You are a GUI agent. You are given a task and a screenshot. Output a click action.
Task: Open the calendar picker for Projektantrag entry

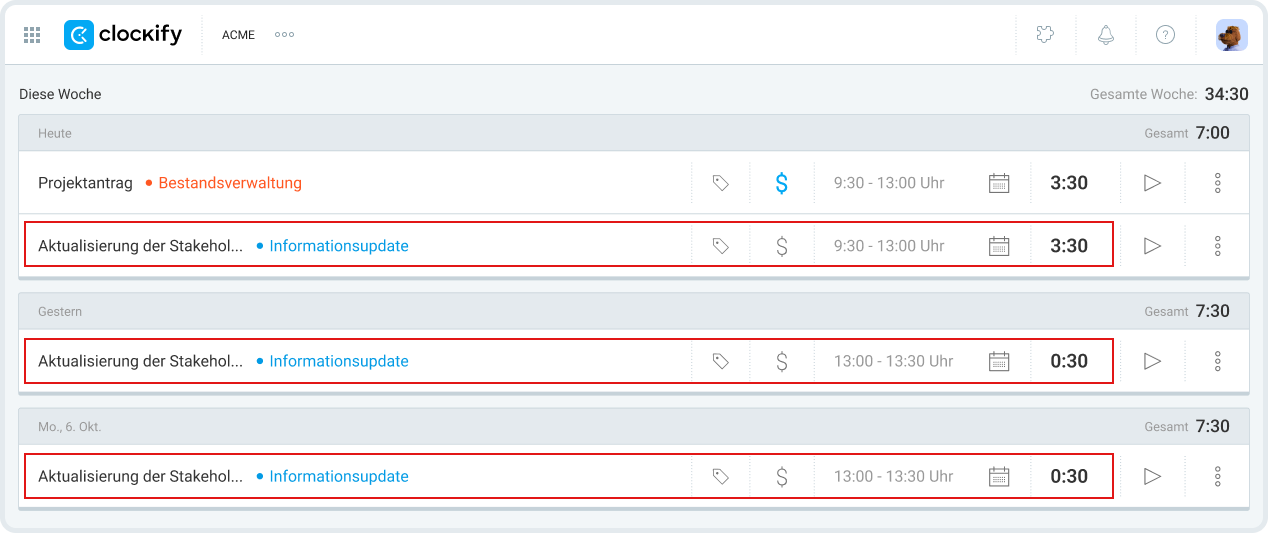click(999, 183)
